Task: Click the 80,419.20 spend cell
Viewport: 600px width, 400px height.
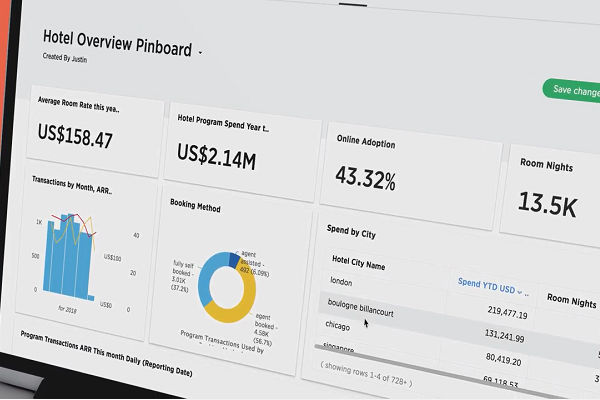Action: (503, 359)
